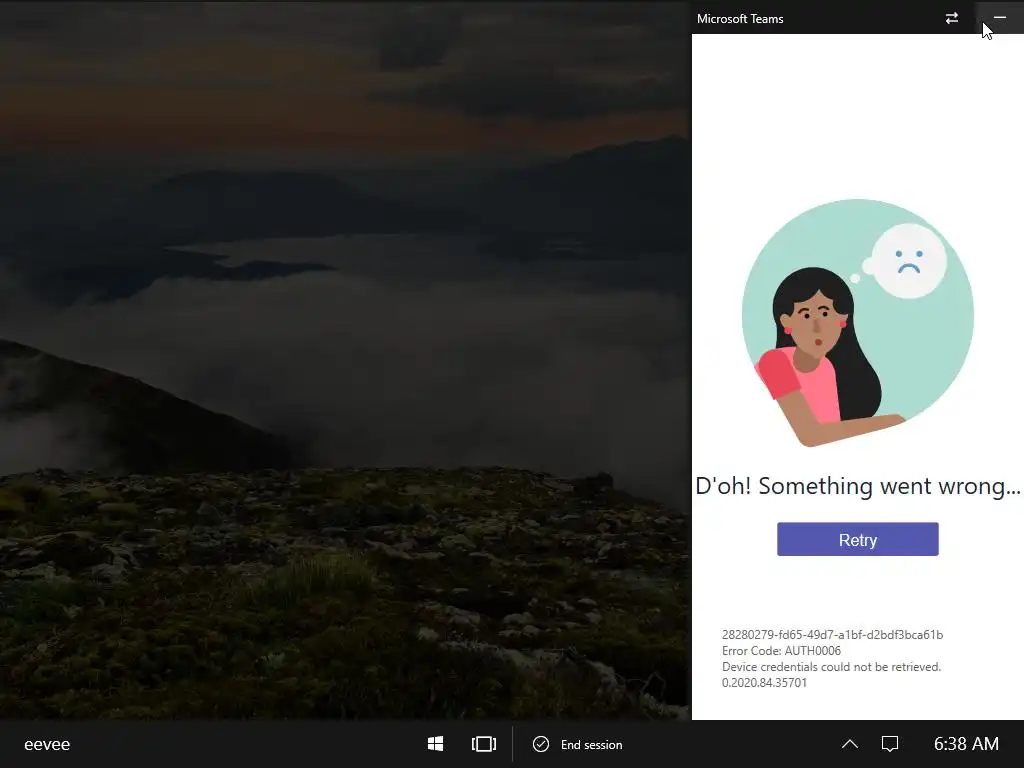Screen dimensions: 1024x768
Task: Click the Retry button in Teams
Action: [857, 539]
